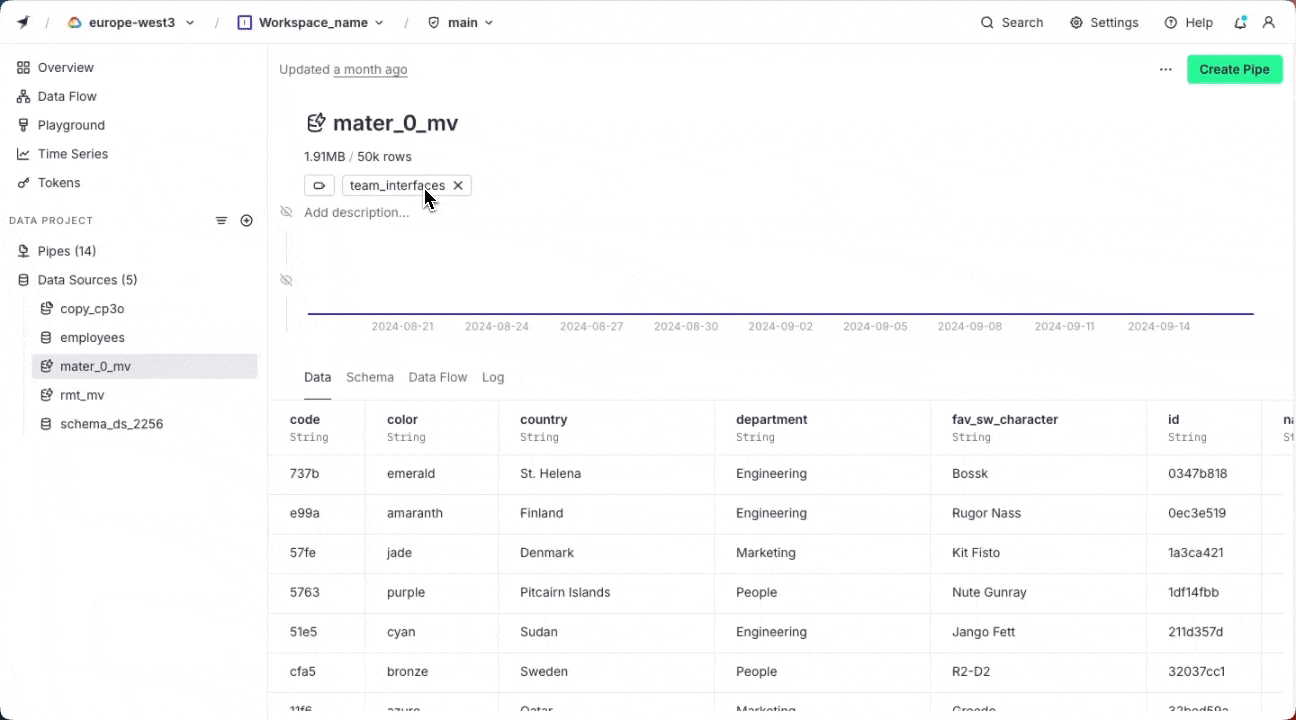The height and width of the screenshot is (720, 1296).
Task: Open Playground in the sidebar
Action: (x=71, y=125)
